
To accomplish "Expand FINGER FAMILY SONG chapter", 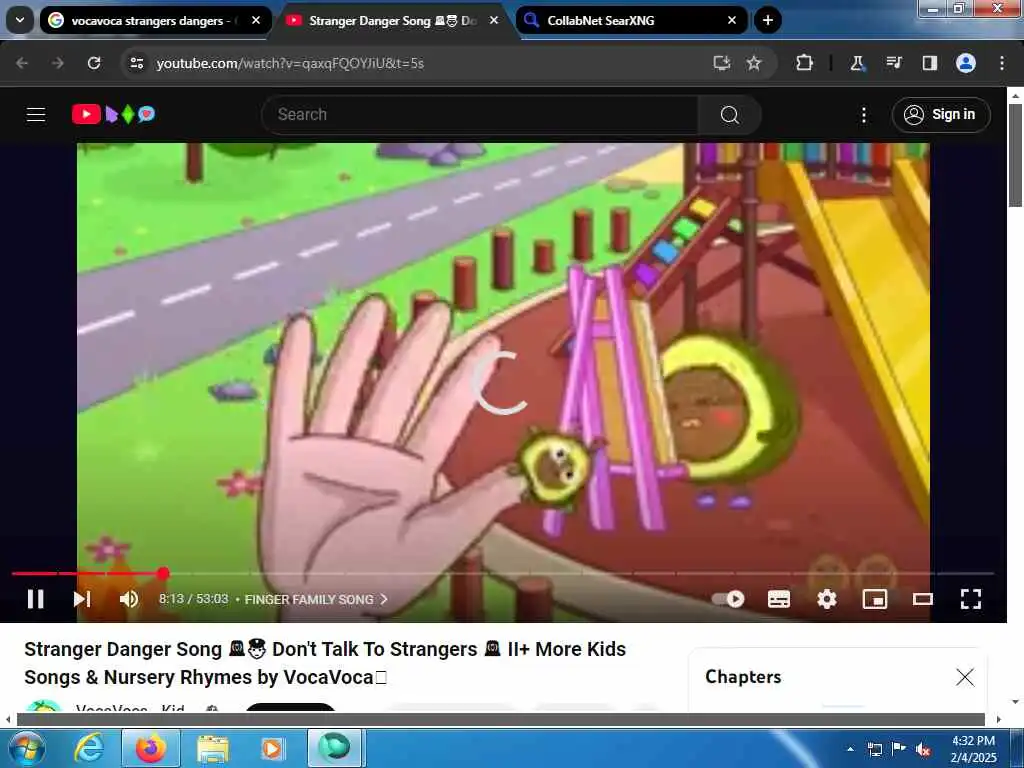I will (316, 600).
